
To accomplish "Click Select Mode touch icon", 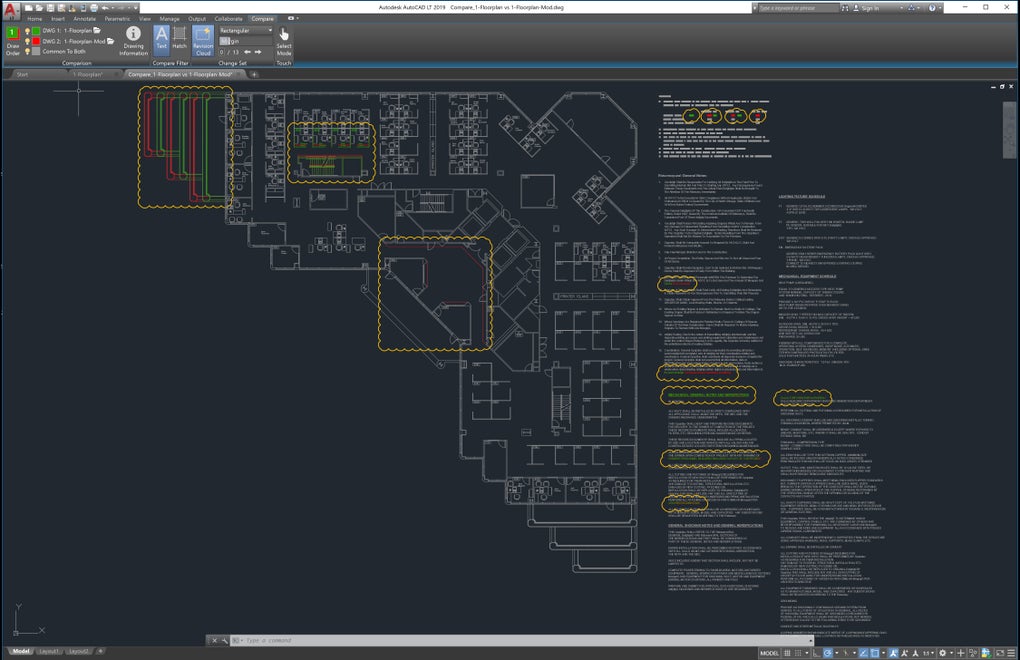I will [284, 36].
